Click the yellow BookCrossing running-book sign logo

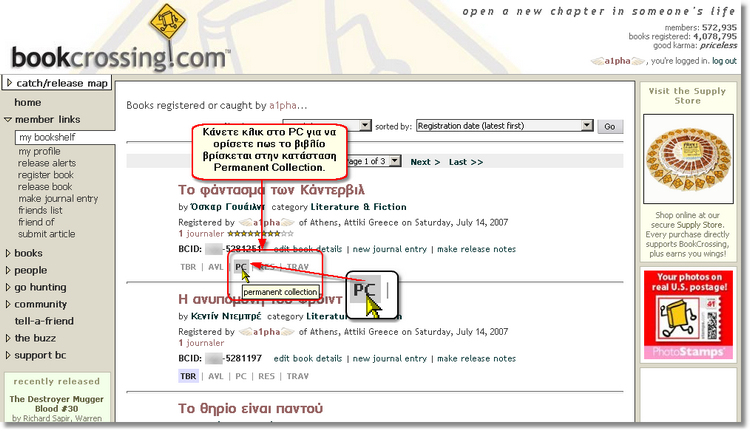tap(167, 30)
